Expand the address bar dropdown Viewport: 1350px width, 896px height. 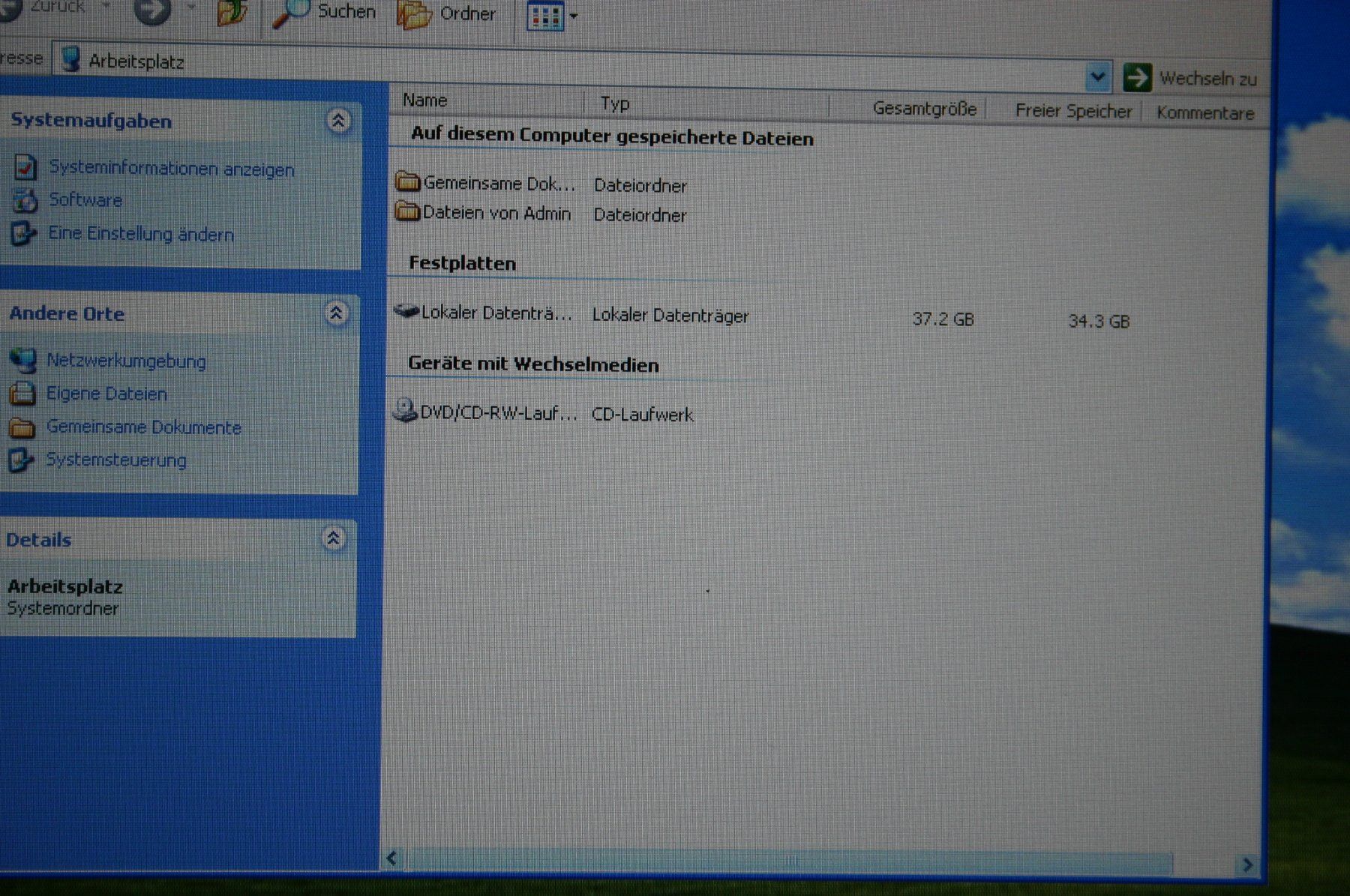pyautogui.click(x=1097, y=76)
